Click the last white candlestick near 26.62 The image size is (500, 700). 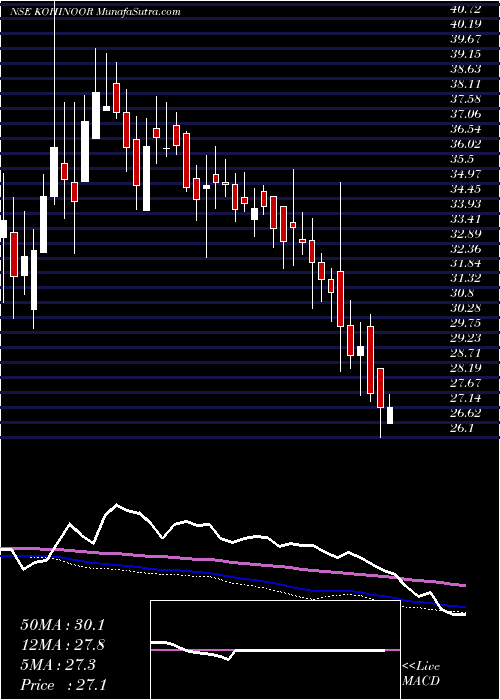(x=390, y=415)
